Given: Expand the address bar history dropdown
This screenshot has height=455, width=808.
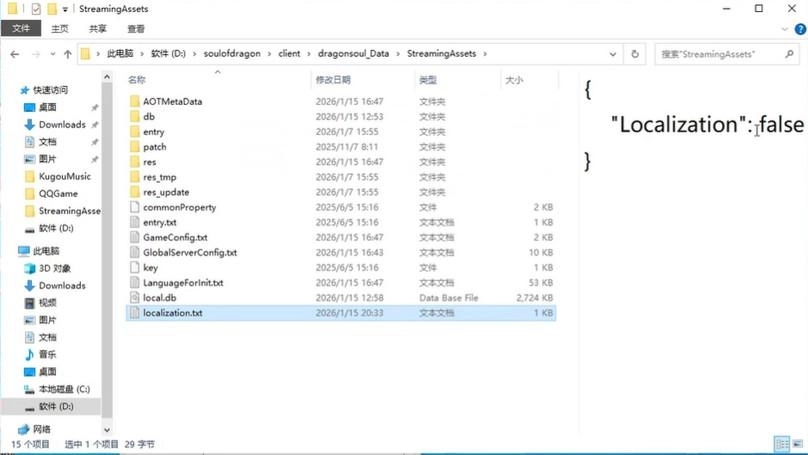Looking at the screenshot, I should [612, 54].
